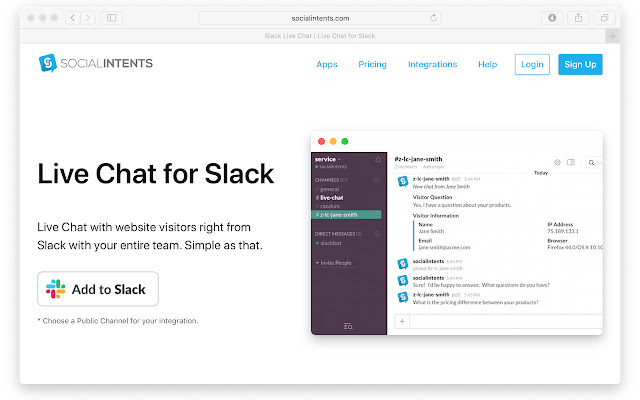Click the 'Visitor Question' heading
The image size is (640, 400).
[432, 197]
